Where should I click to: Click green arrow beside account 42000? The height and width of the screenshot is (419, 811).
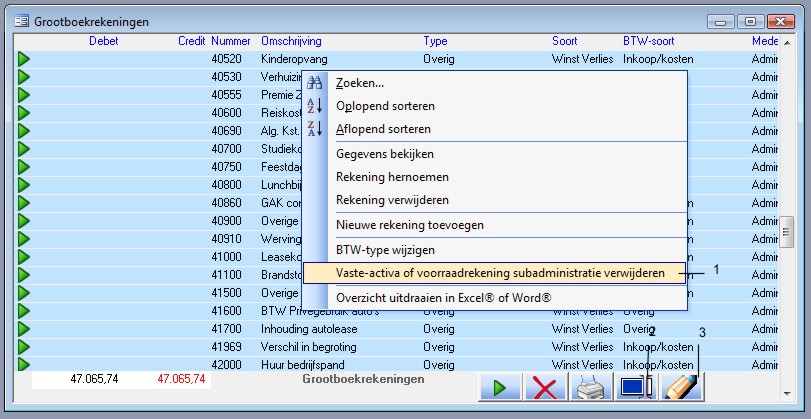pyautogui.click(x=24, y=365)
